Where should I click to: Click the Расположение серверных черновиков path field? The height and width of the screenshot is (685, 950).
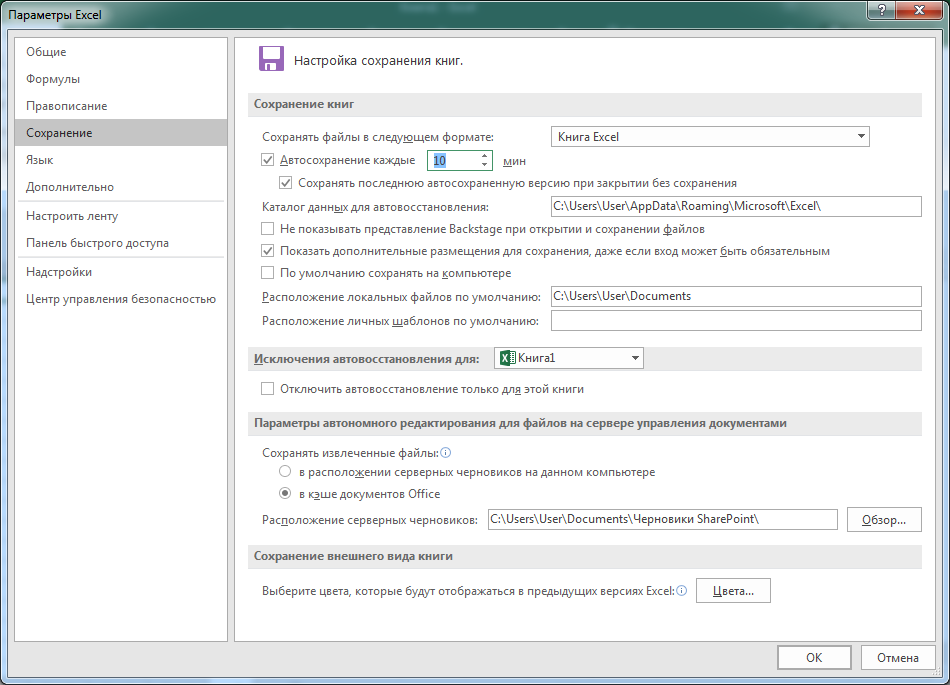coord(663,519)
